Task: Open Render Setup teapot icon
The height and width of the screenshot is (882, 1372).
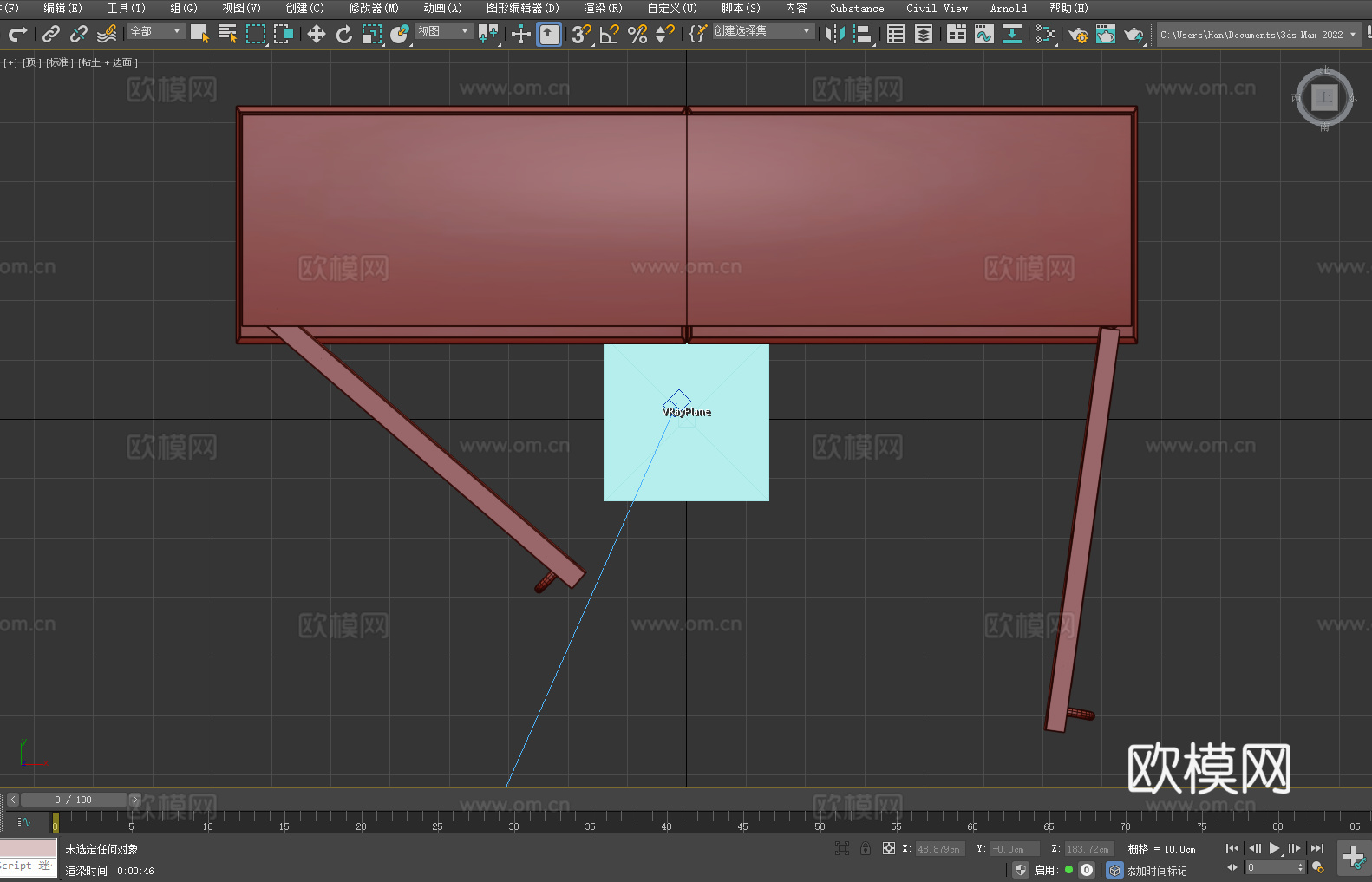Action: coord(1078,34)
